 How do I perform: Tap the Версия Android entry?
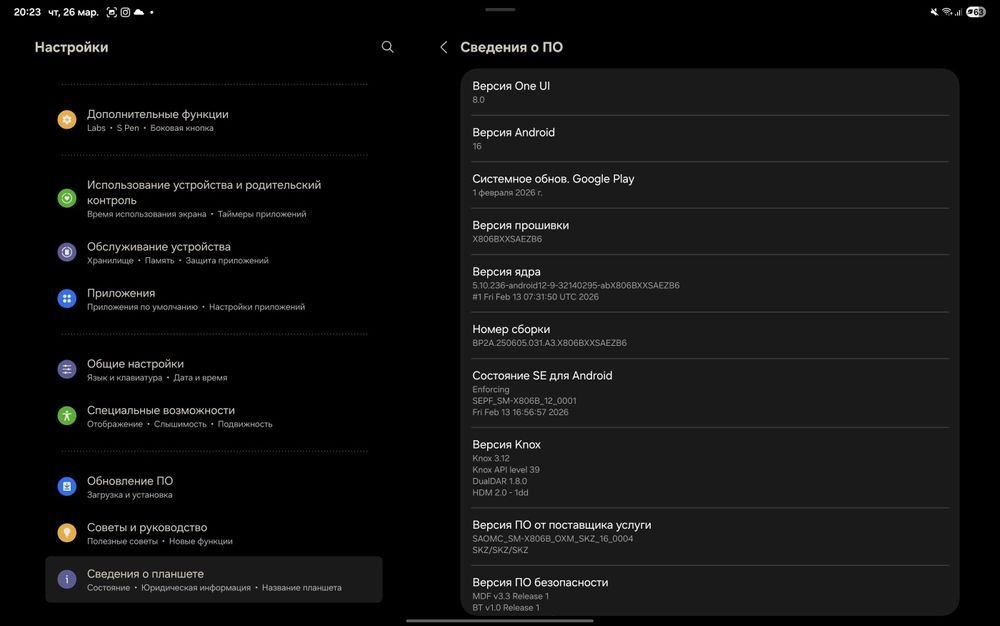pos(710,138)
